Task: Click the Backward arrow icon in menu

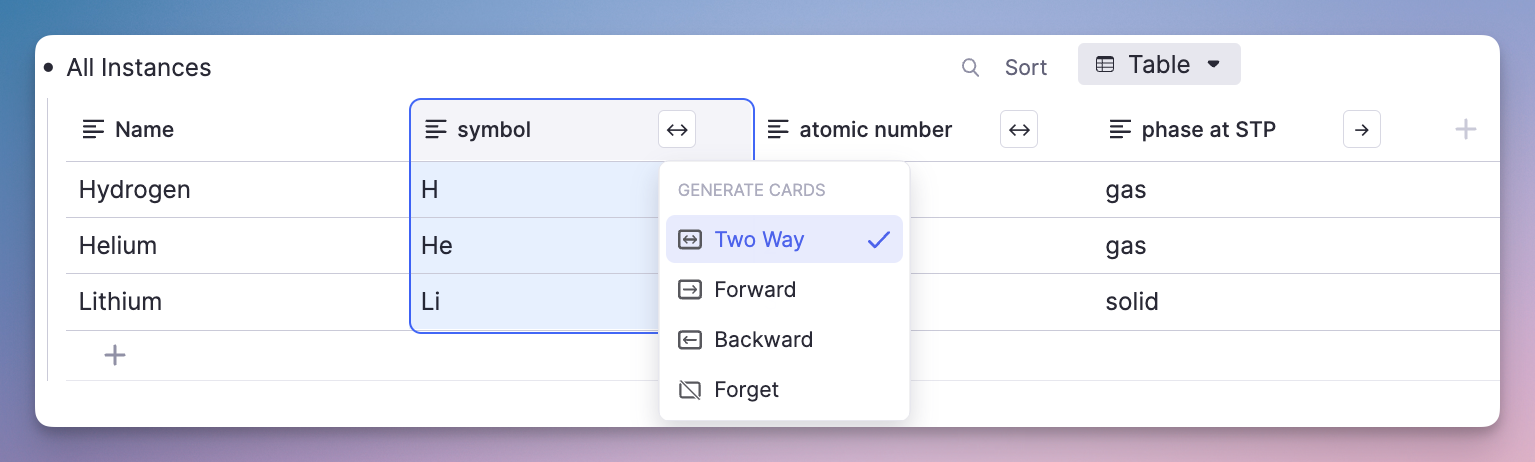Action: pyautogui.click(x=690, y=340)
